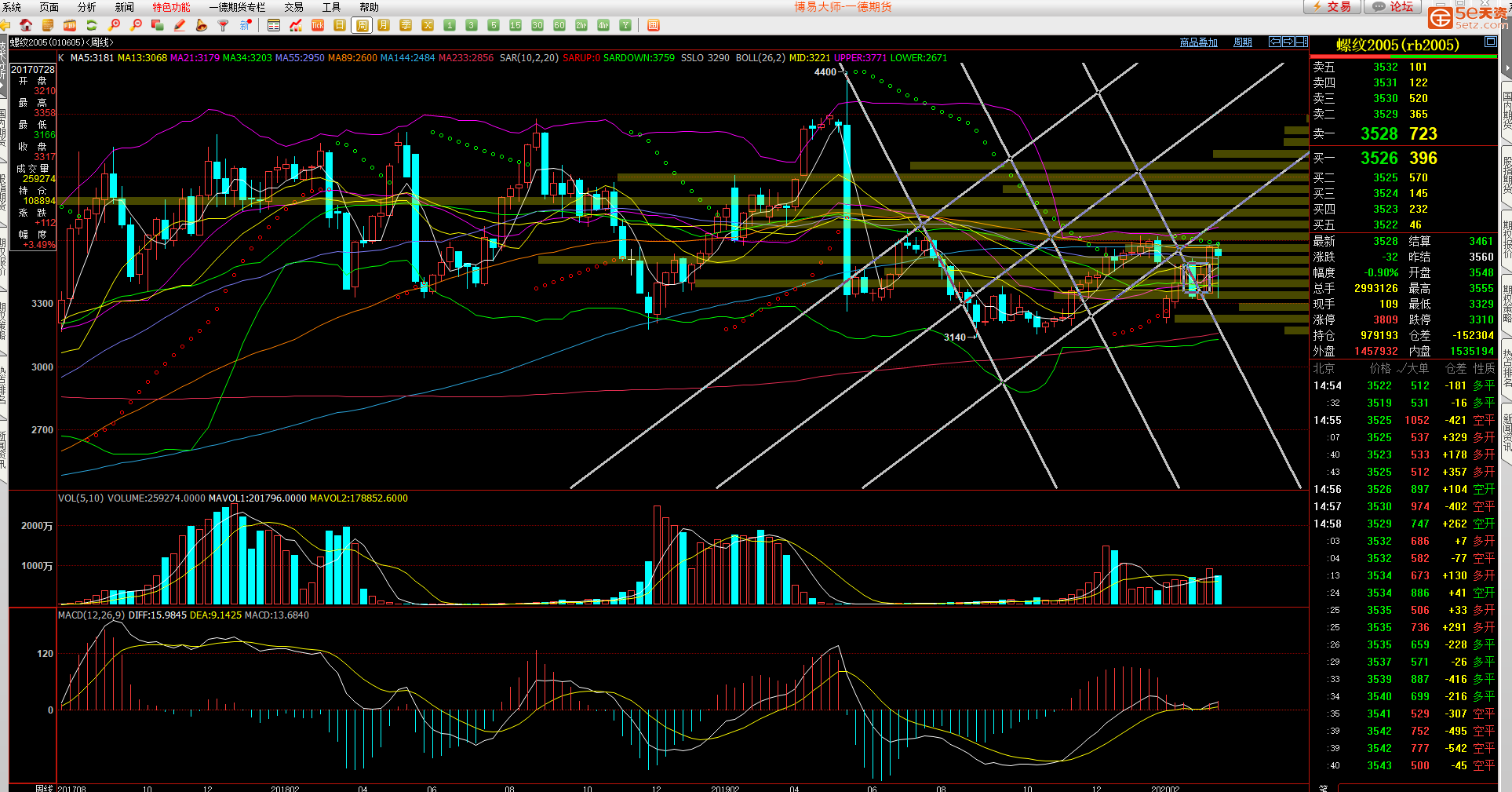
Task: Expand the rb2005 quote panel
Action: point(1490,42)
